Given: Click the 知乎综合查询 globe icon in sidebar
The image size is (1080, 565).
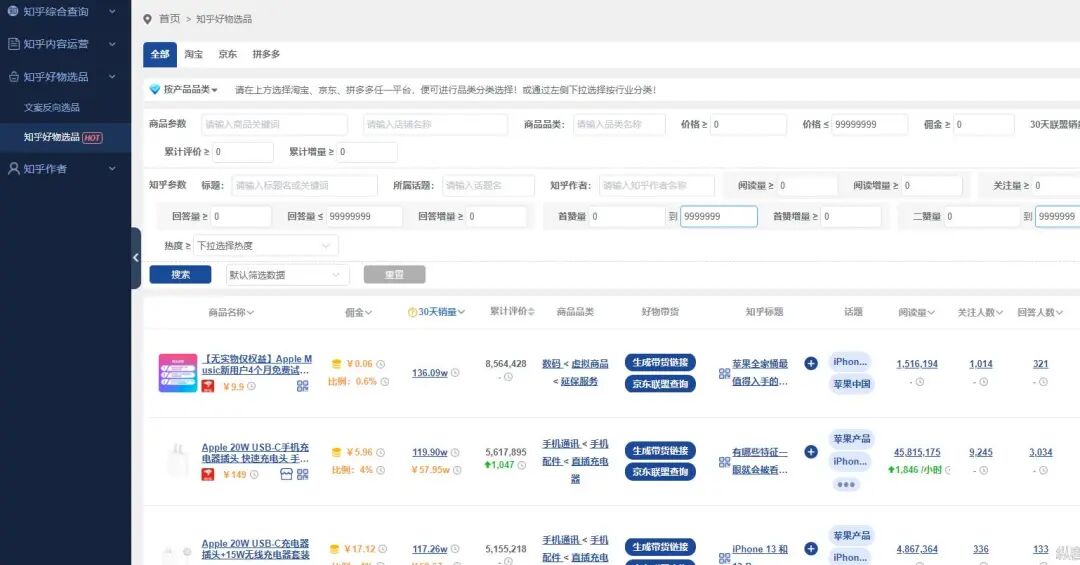Looking at the screenshot, I should click(x=13, y=11).
